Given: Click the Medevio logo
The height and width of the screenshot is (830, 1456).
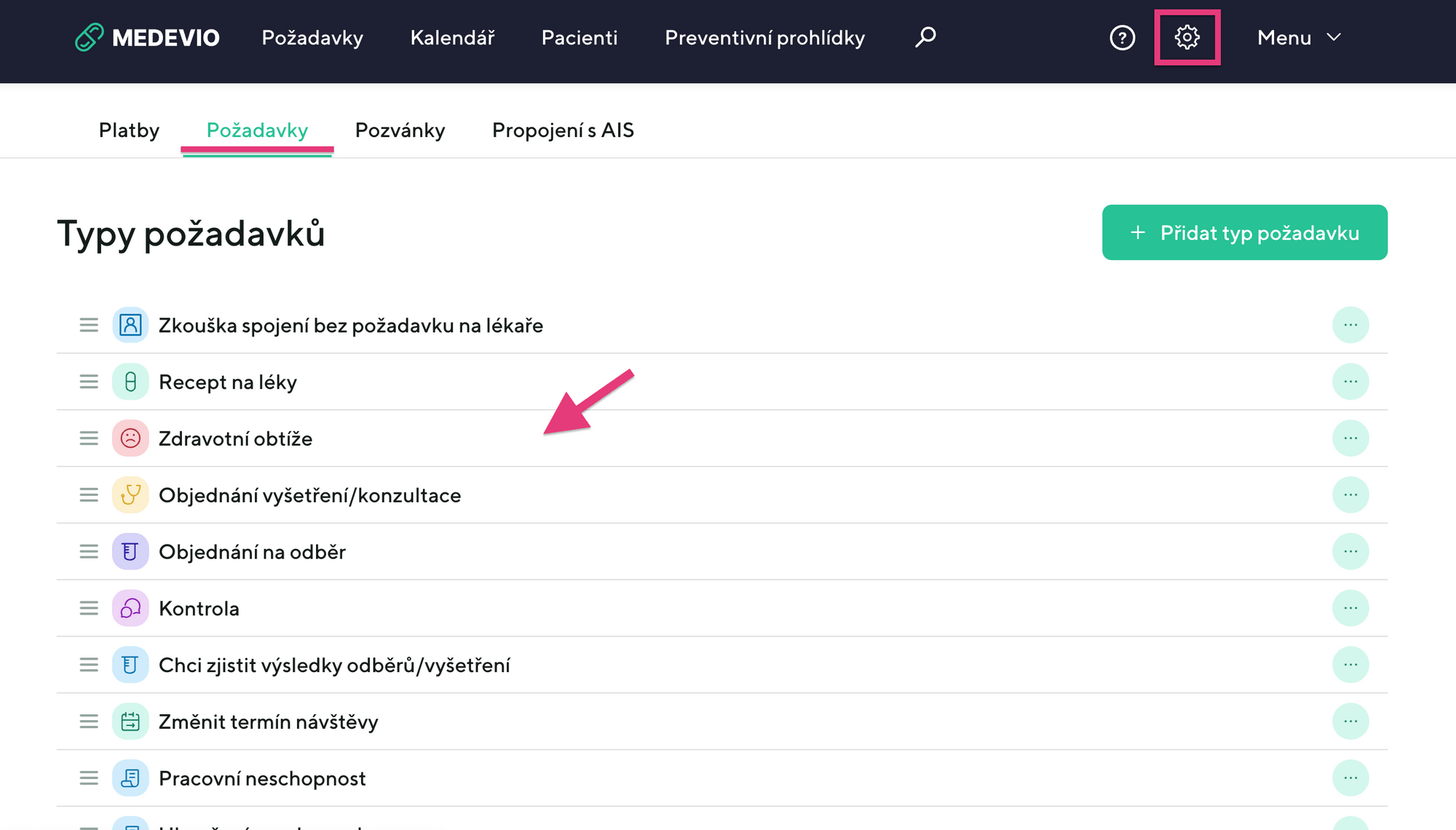Looking at the screenshot, I should coord(147,37).
